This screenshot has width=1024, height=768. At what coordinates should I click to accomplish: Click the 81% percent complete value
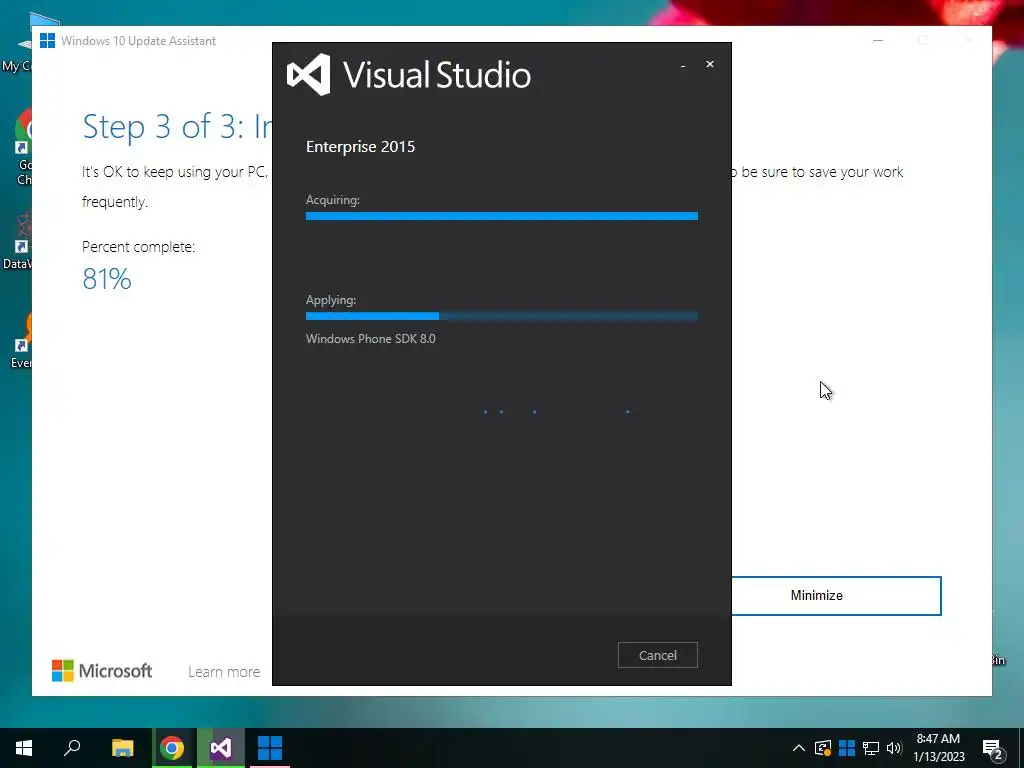click(107, 279)
